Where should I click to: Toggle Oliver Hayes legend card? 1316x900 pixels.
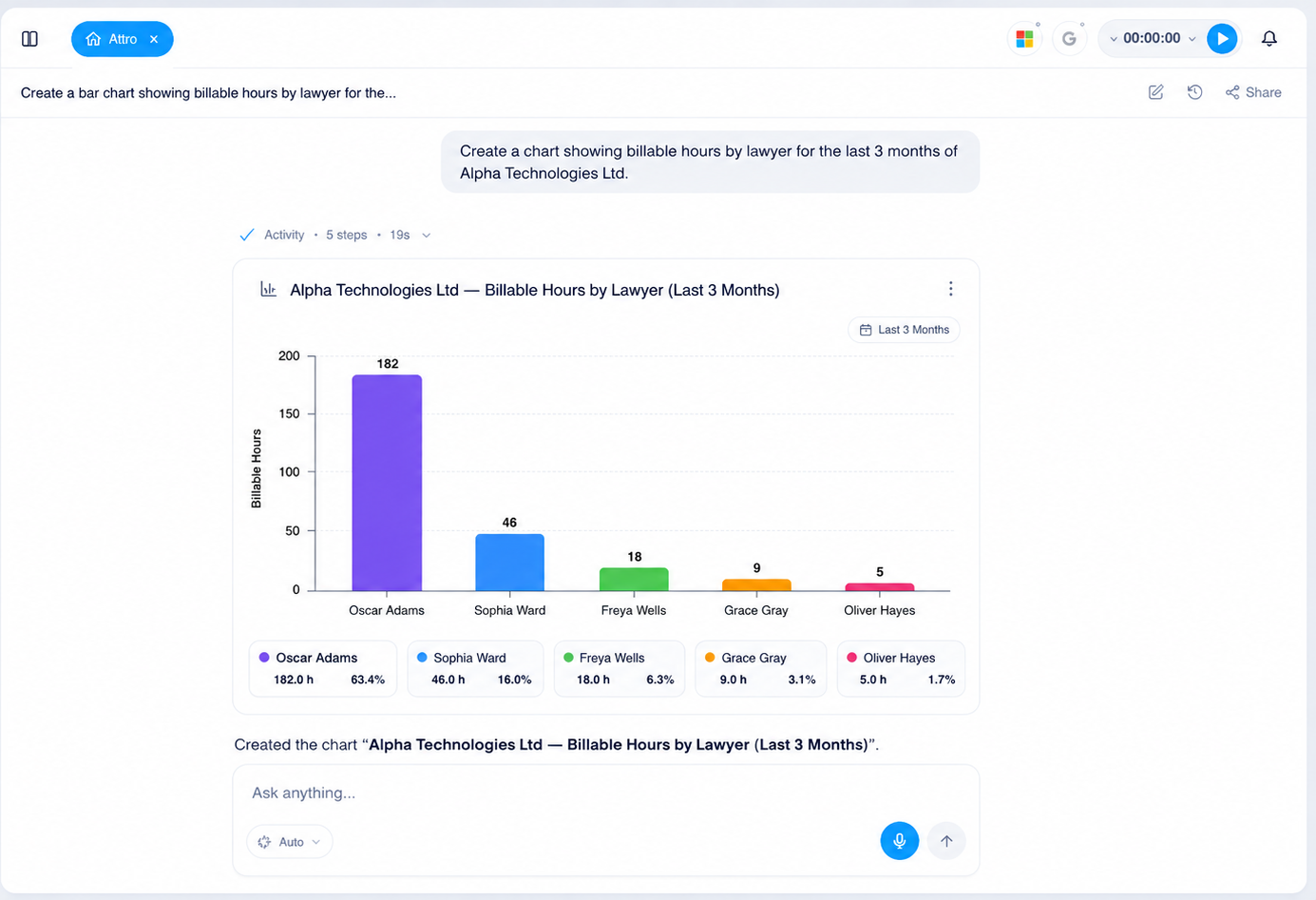pos(901,668)
